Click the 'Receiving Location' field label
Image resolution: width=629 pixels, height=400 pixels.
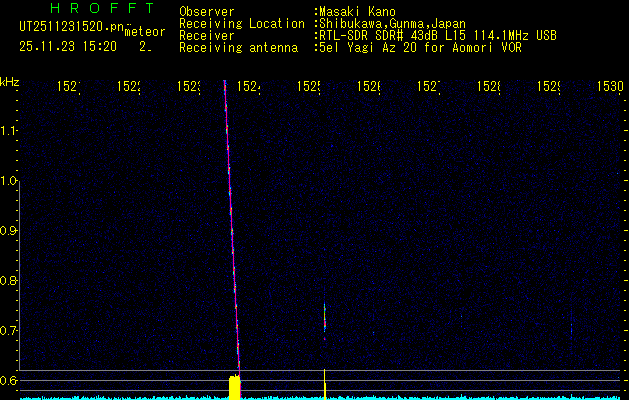[x=242, y=24]
